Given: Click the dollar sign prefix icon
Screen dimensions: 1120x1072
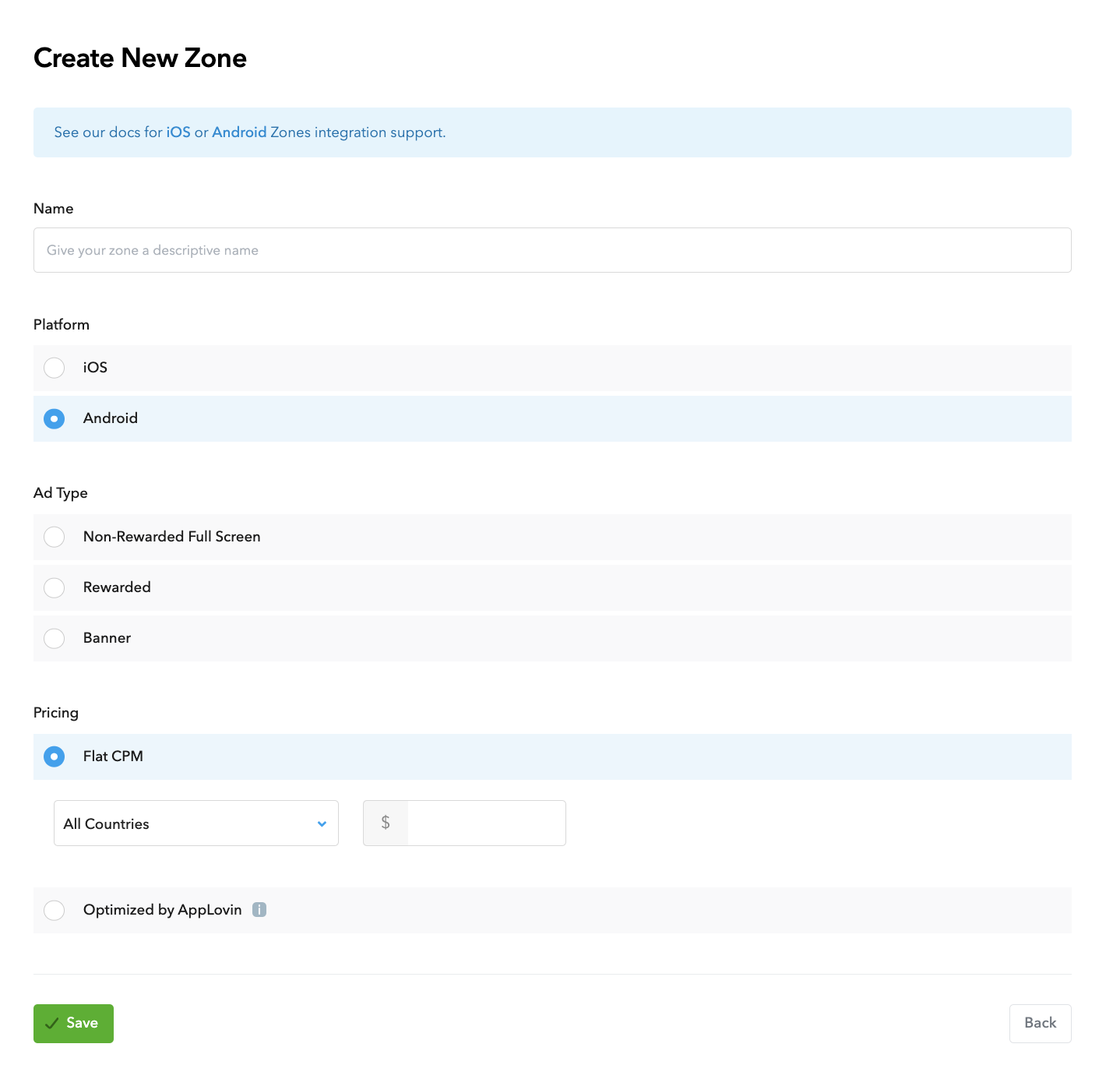Looking at the screenshot, I should click(386, 823).
